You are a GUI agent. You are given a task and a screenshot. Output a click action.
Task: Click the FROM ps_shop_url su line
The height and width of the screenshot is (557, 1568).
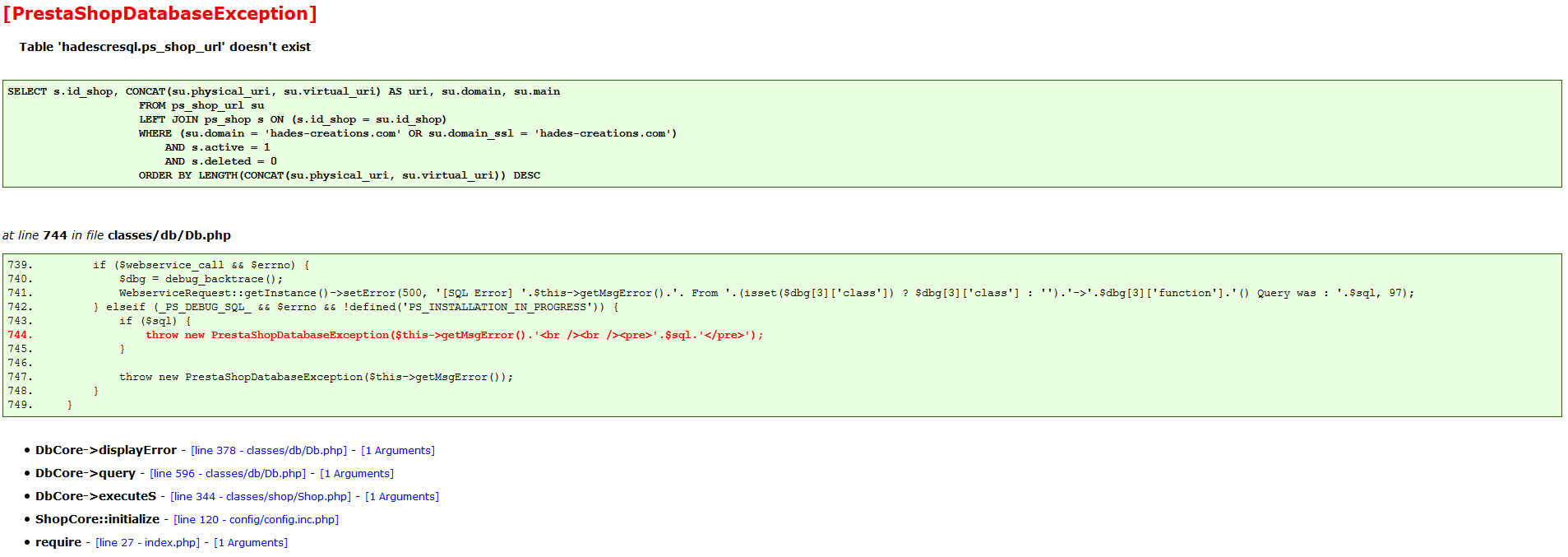[x=201, y=105]
